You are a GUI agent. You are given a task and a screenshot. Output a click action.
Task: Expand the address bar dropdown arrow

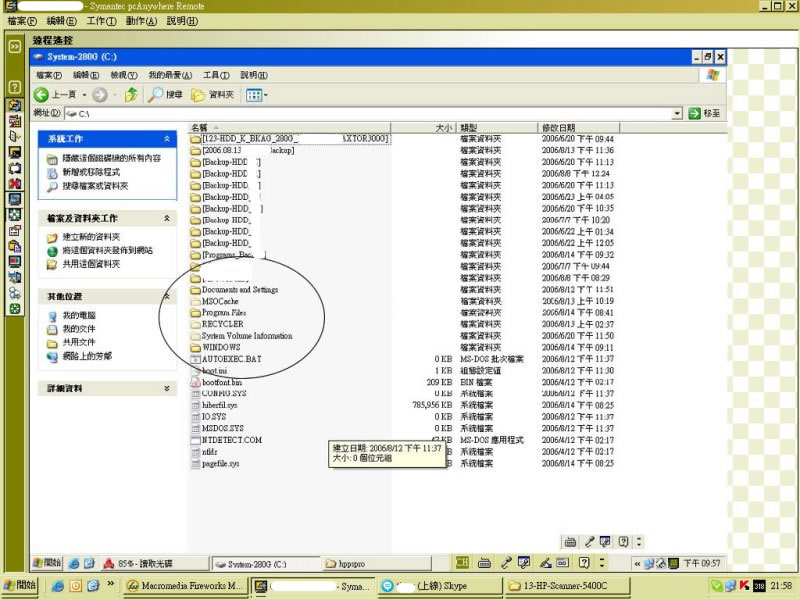click(x=678, y=114)
